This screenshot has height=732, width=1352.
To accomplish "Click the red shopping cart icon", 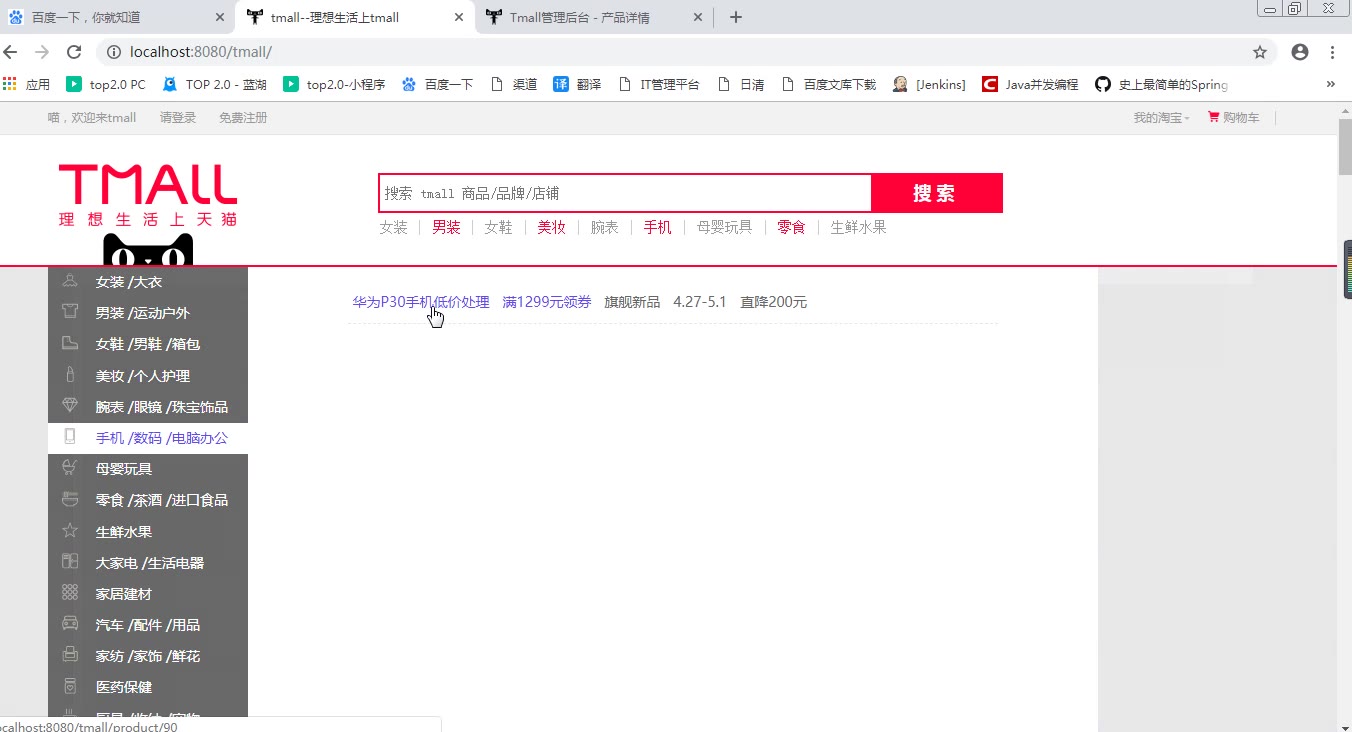I will [x=1214, y=117].
